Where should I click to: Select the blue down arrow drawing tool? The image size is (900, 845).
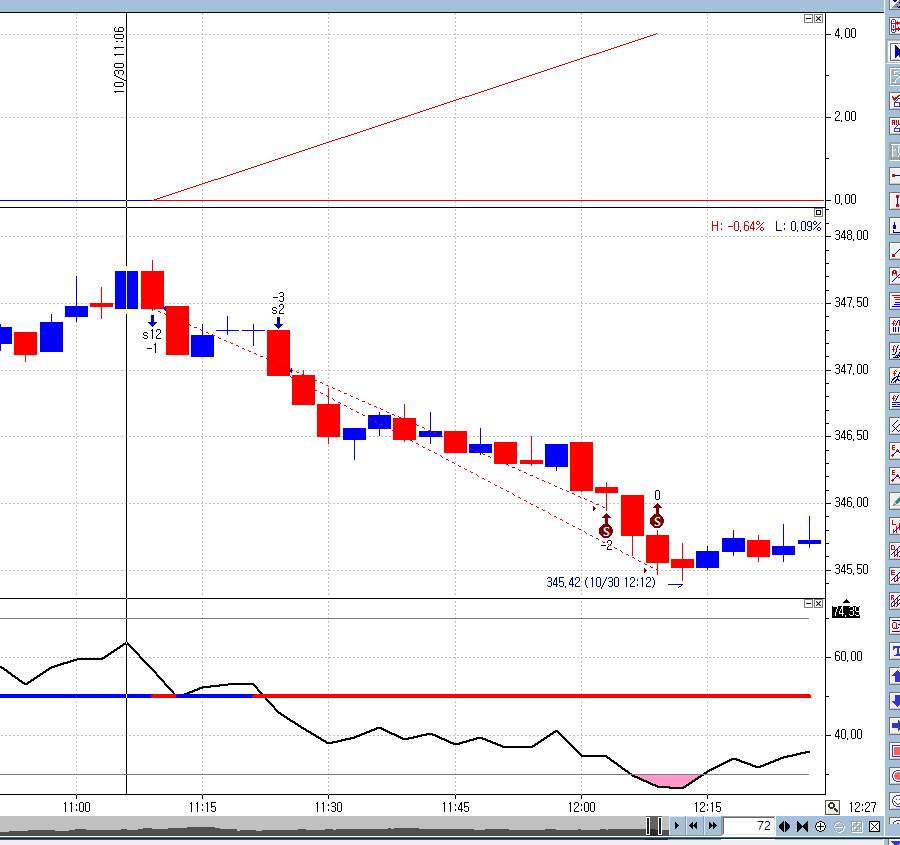[894, 701]
